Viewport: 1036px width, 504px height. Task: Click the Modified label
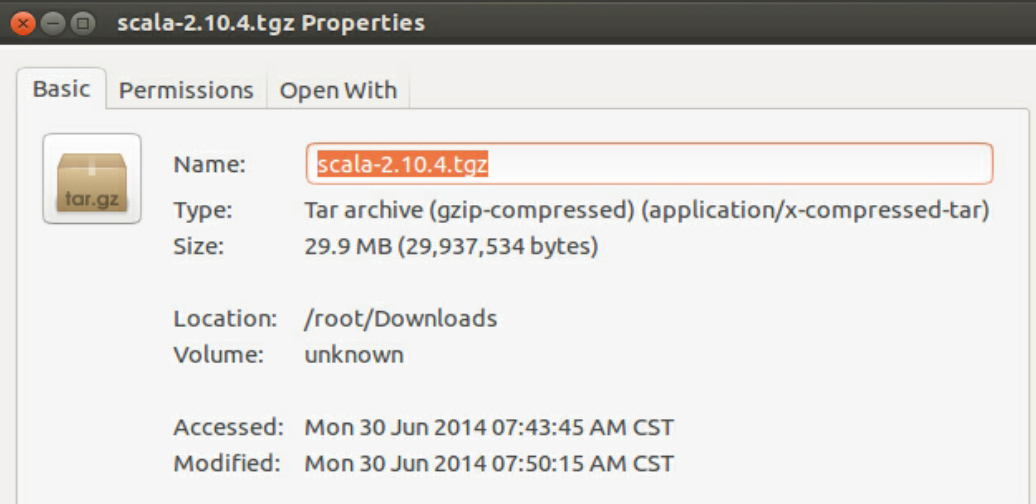click(x=227, y=464)
